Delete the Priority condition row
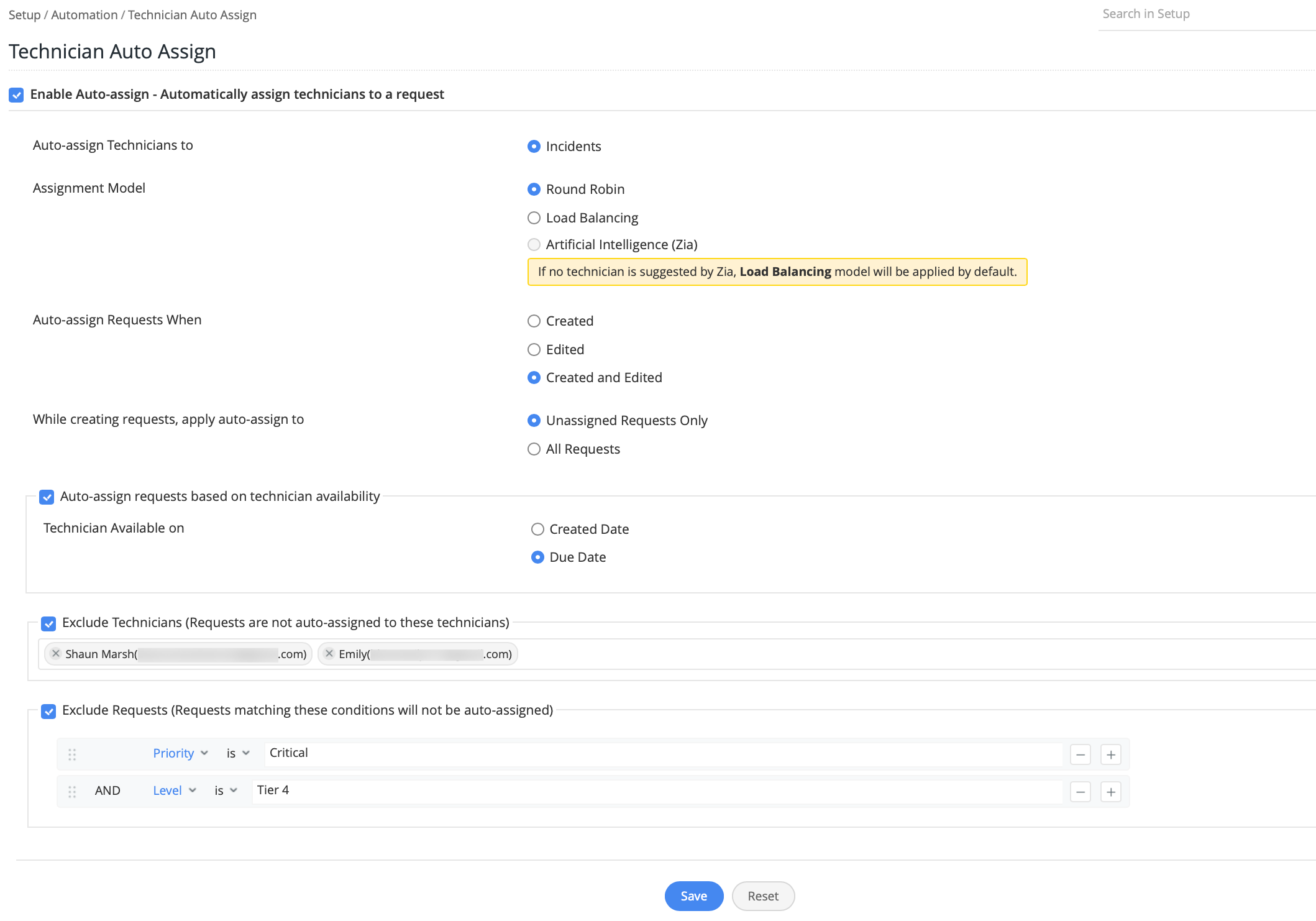Screen dimensions: 1316x921 [1081, 754]
